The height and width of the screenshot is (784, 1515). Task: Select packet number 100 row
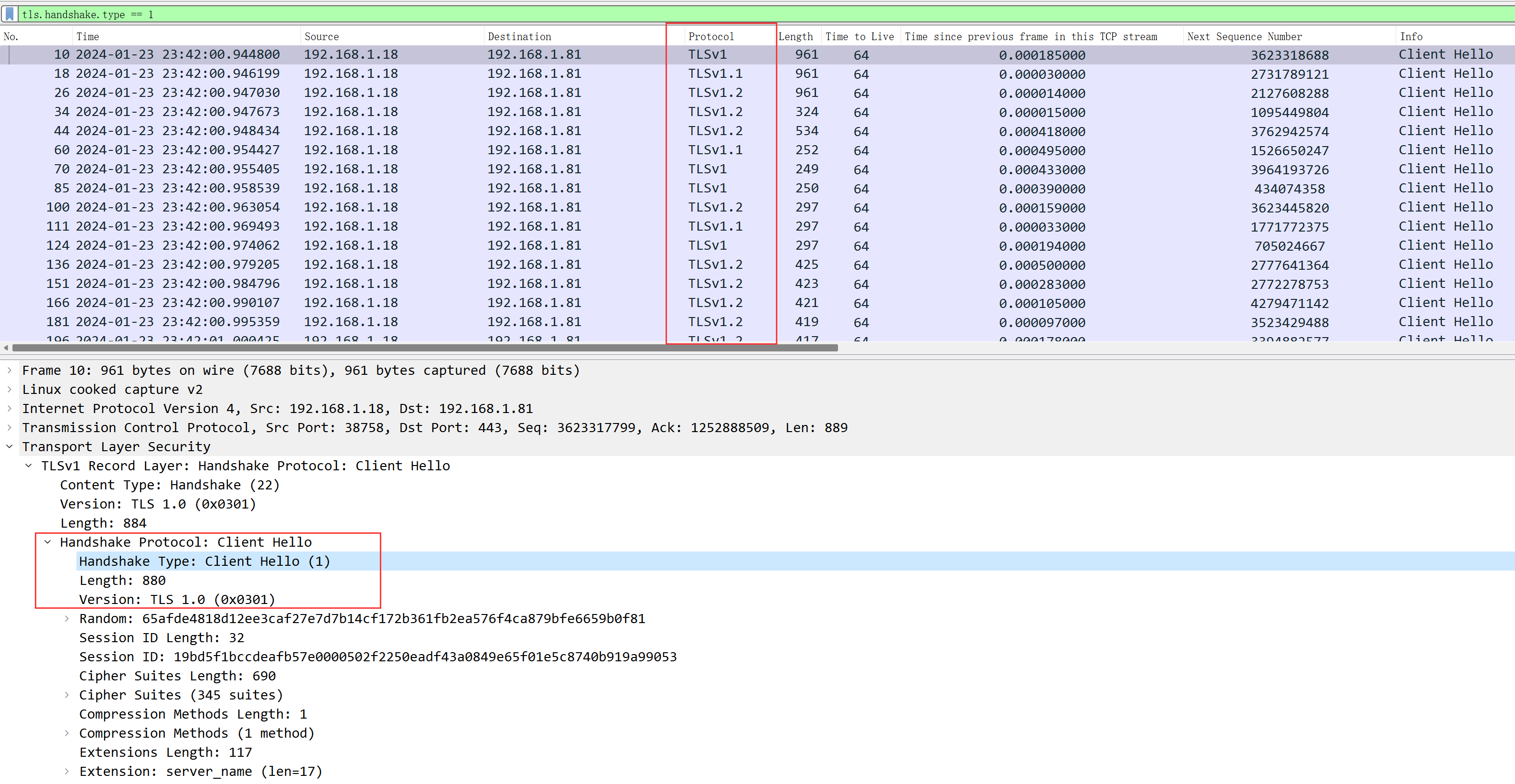[758, 208]
